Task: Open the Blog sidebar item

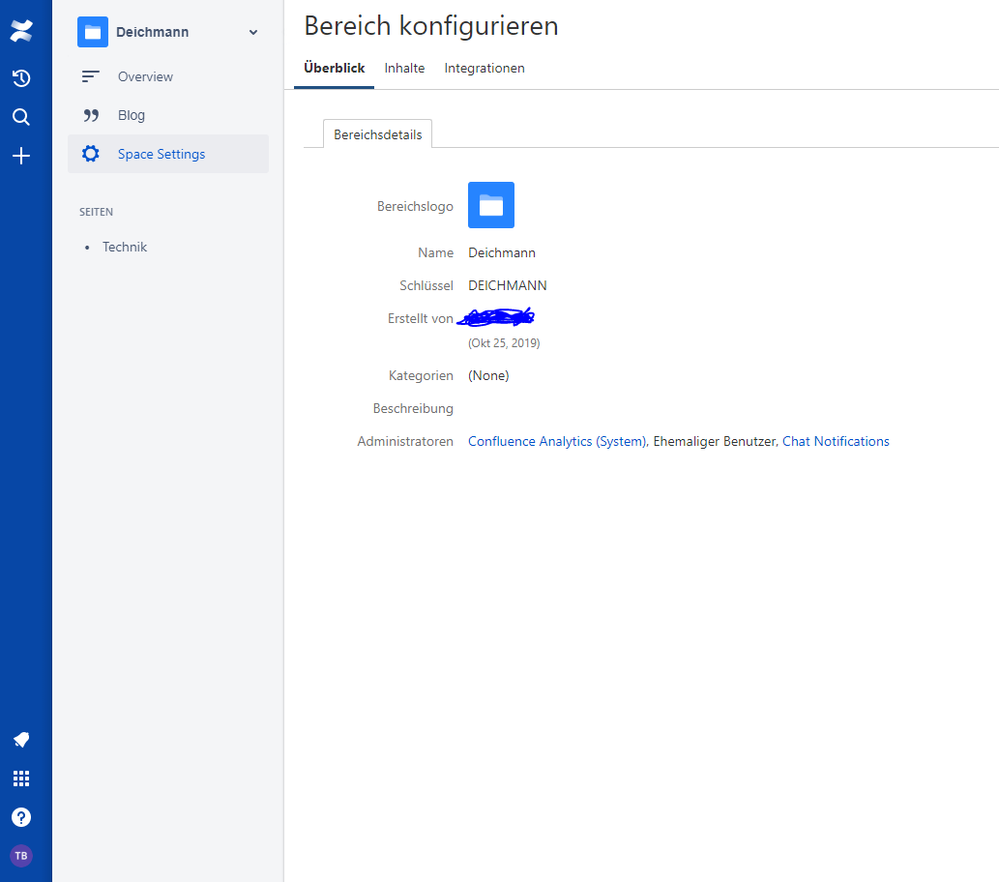Action: click(168, 115)
